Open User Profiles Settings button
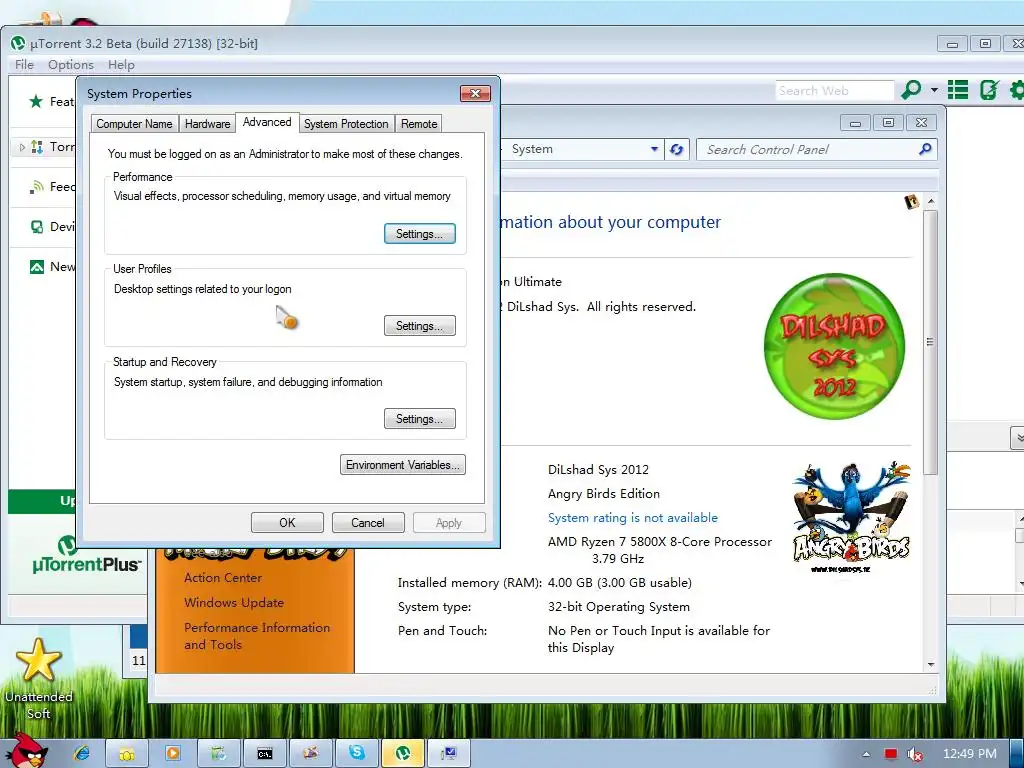The width and height of the screenshot is (1024, 768). 419,326
